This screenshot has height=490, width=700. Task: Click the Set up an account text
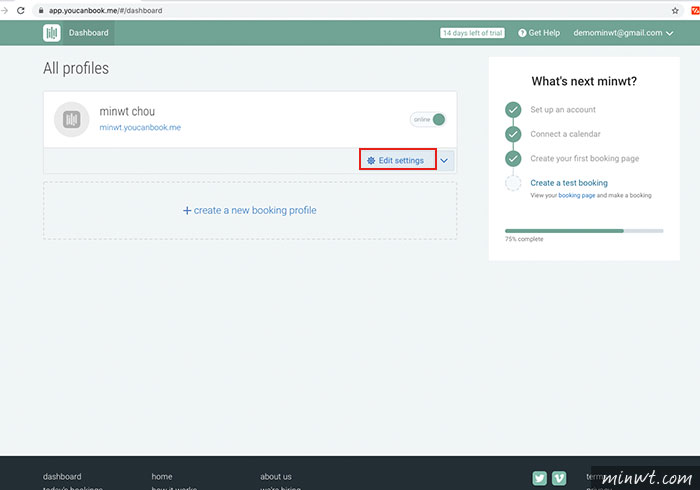pyautogui.click(x=563, y=110)
